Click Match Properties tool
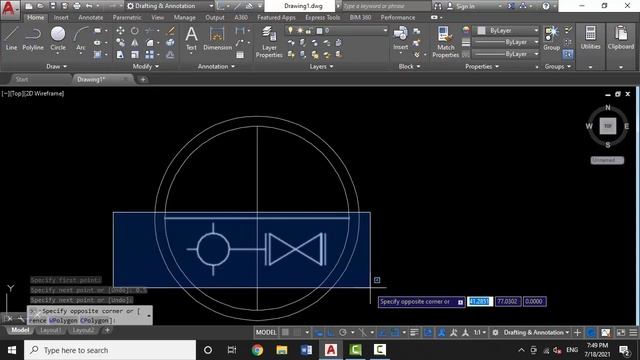 445,42
